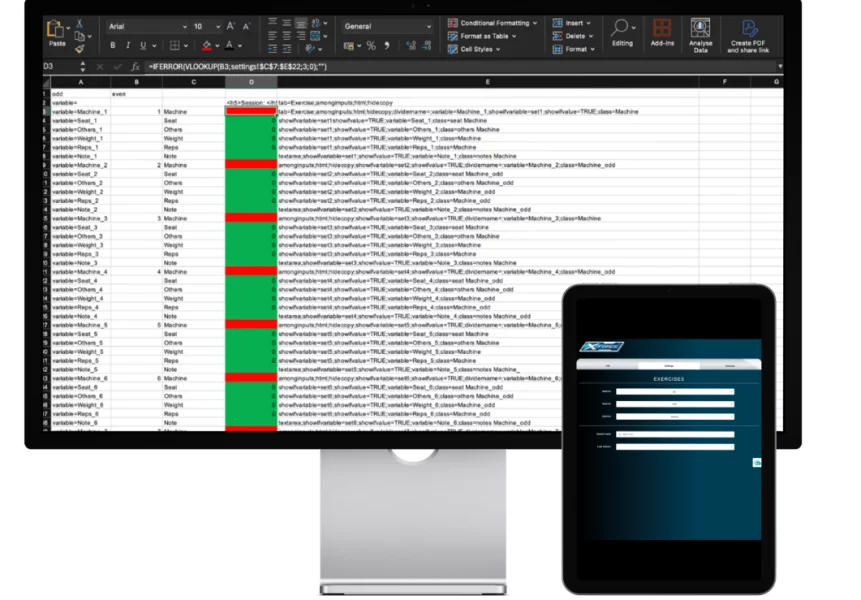Expand the formula bar arrow
Screen dimensions: 861x600
780,66
